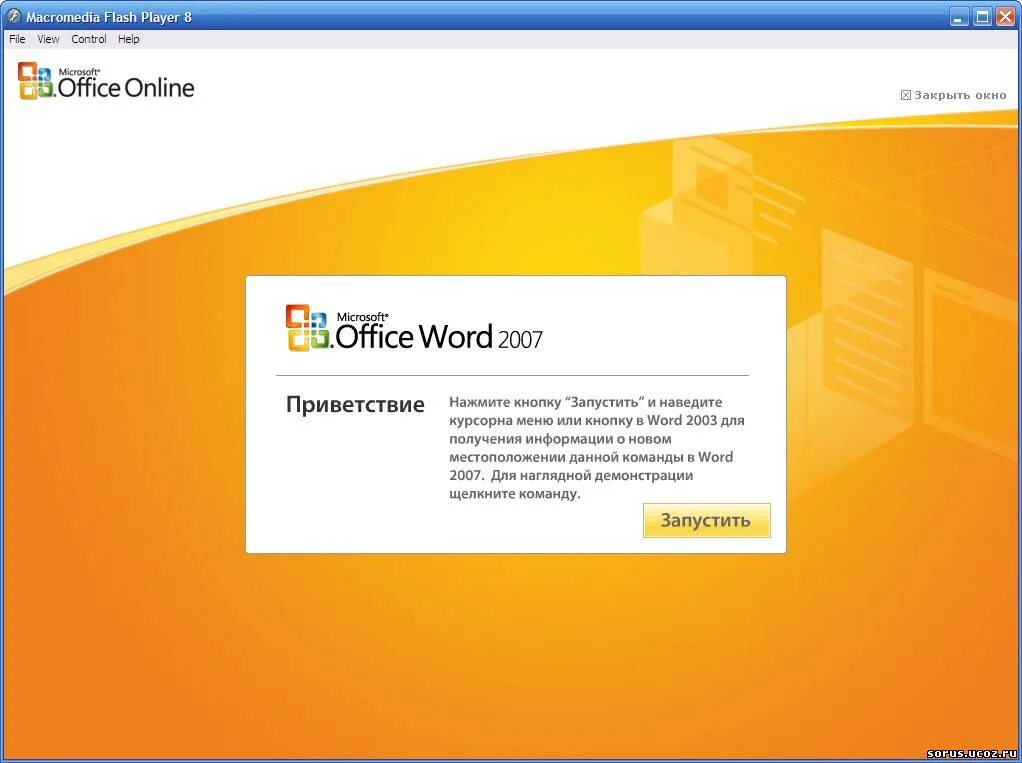Click the minimize icon on title bar

[x=961, y=16]
